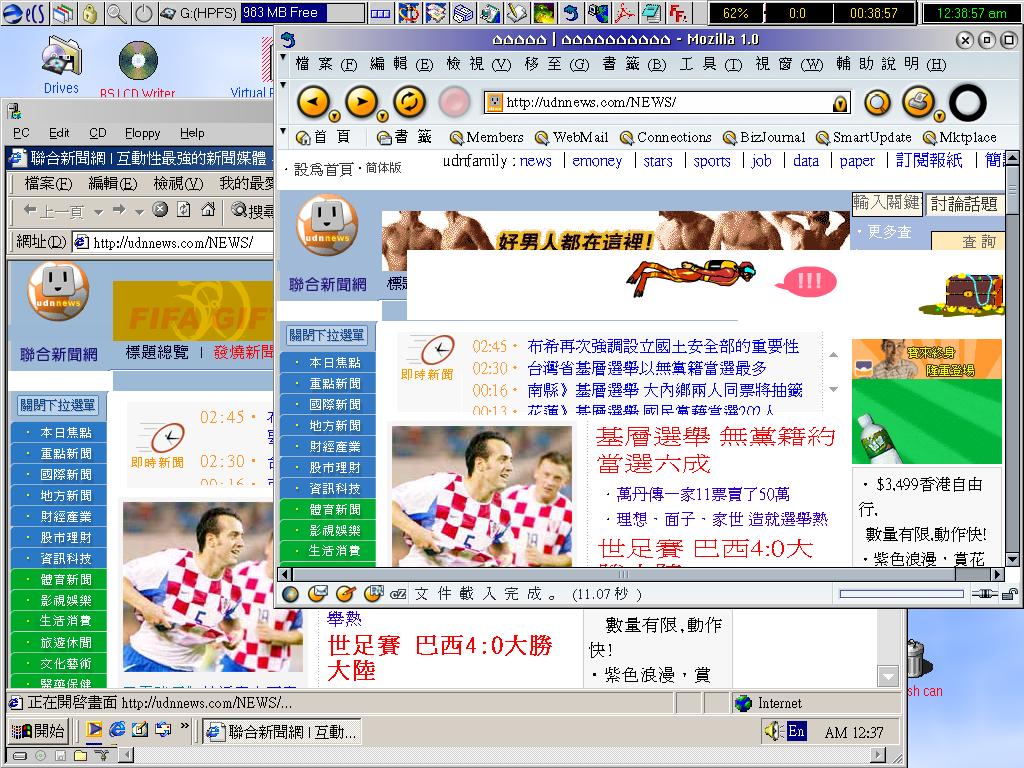1024x768 pixels.
Task: Open the CD menu in Virtual PC
Action: (97, 133)
